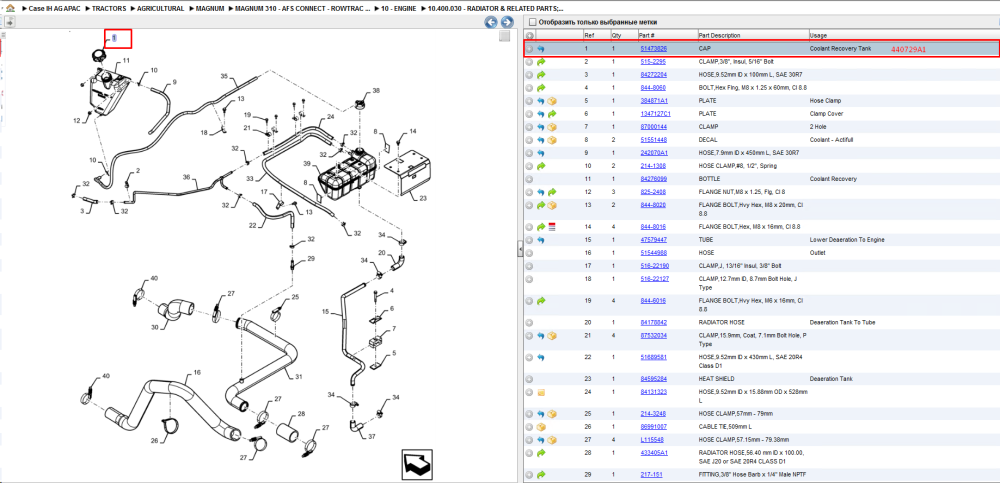Open 'TRACTORS' breadcrumb

(x=109, y=9)
